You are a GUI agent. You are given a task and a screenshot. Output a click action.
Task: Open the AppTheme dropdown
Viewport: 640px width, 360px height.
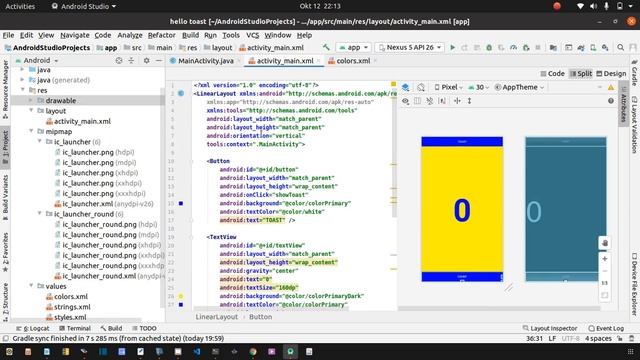(x=519, y=87)
